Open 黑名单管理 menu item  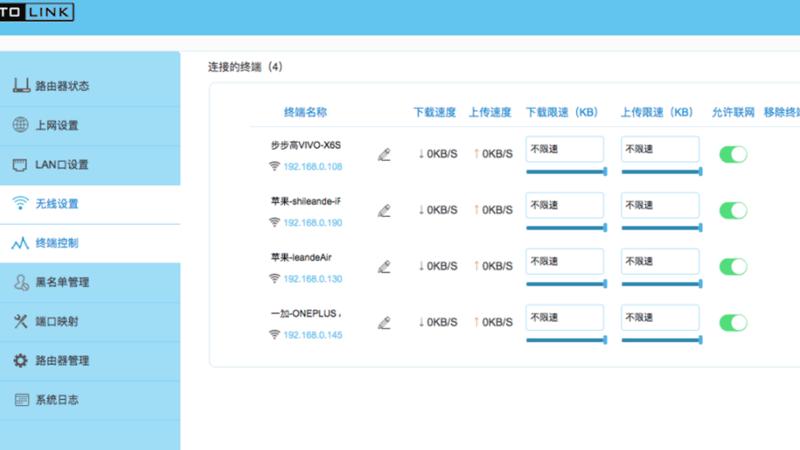90,282
